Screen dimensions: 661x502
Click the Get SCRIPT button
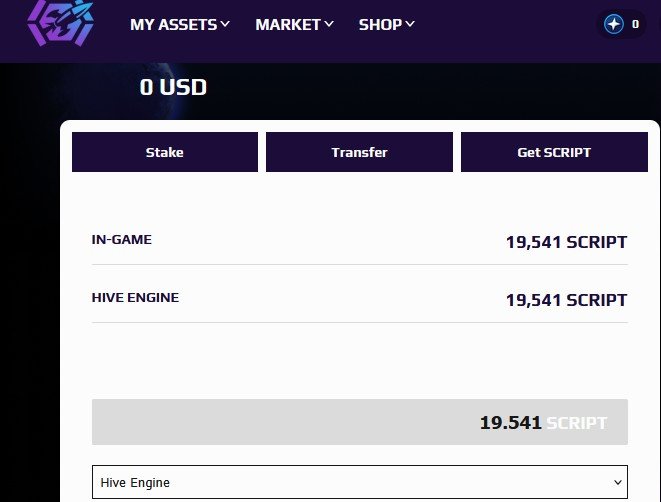(x=554, y=152)
